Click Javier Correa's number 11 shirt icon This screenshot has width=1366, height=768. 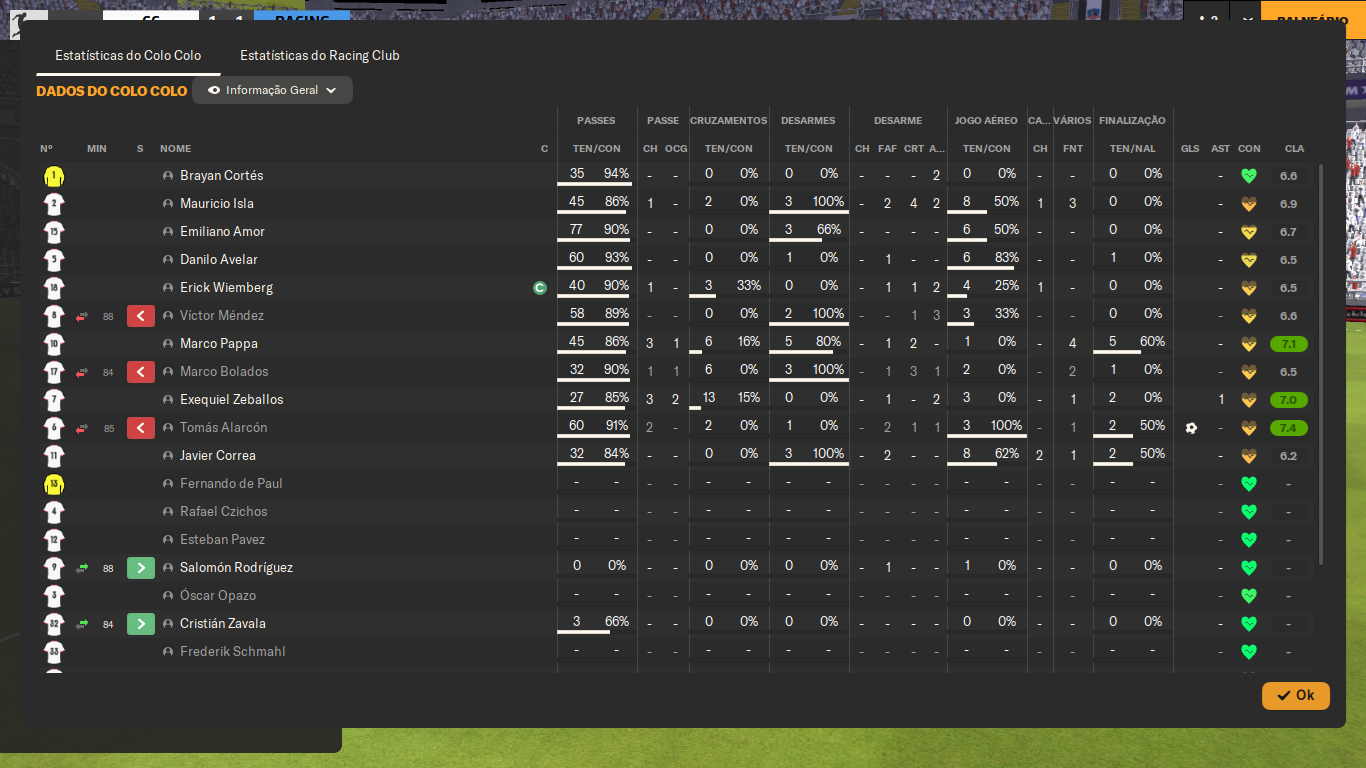click(54, 457)
